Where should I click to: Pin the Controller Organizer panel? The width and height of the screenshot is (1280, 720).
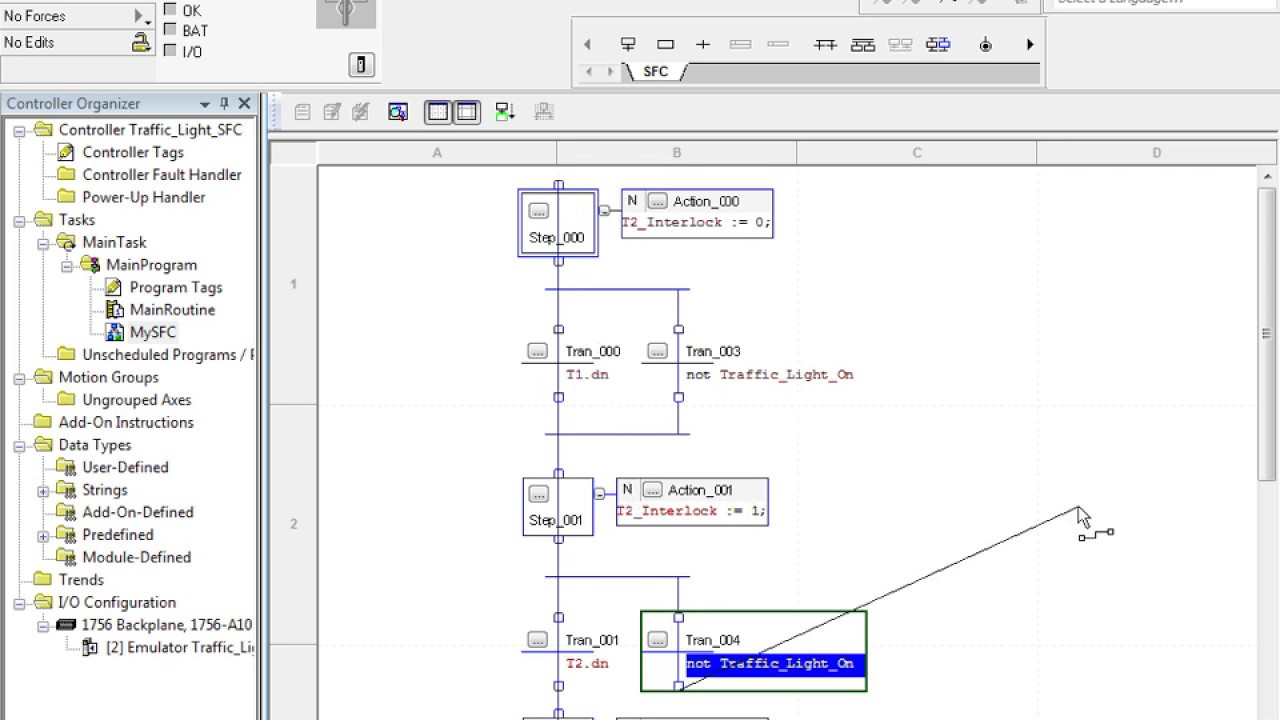224,104
